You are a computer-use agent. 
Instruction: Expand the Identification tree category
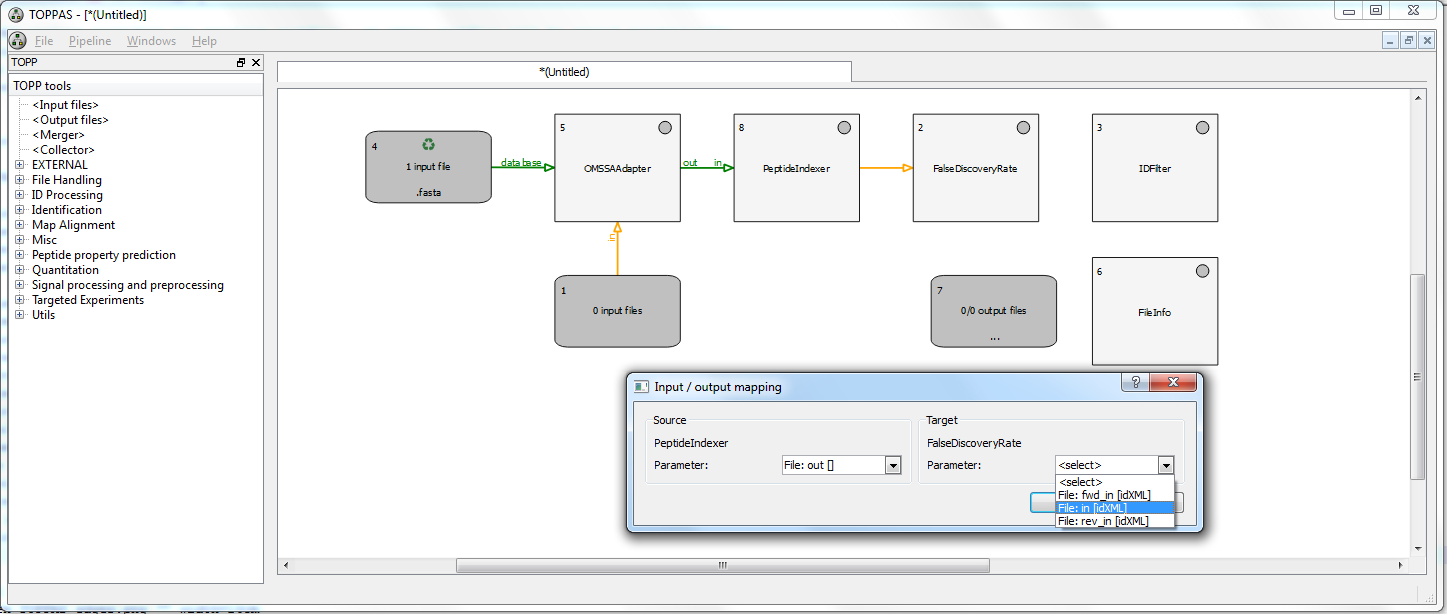coord(20,210)
